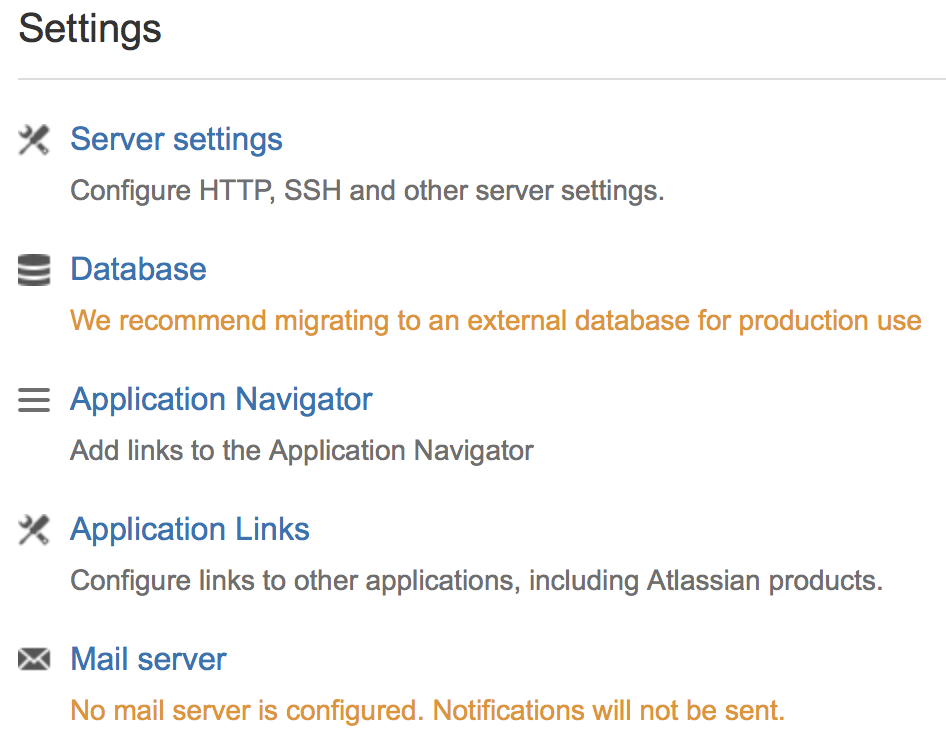Click the Settings page heading

tap(90, 29)
